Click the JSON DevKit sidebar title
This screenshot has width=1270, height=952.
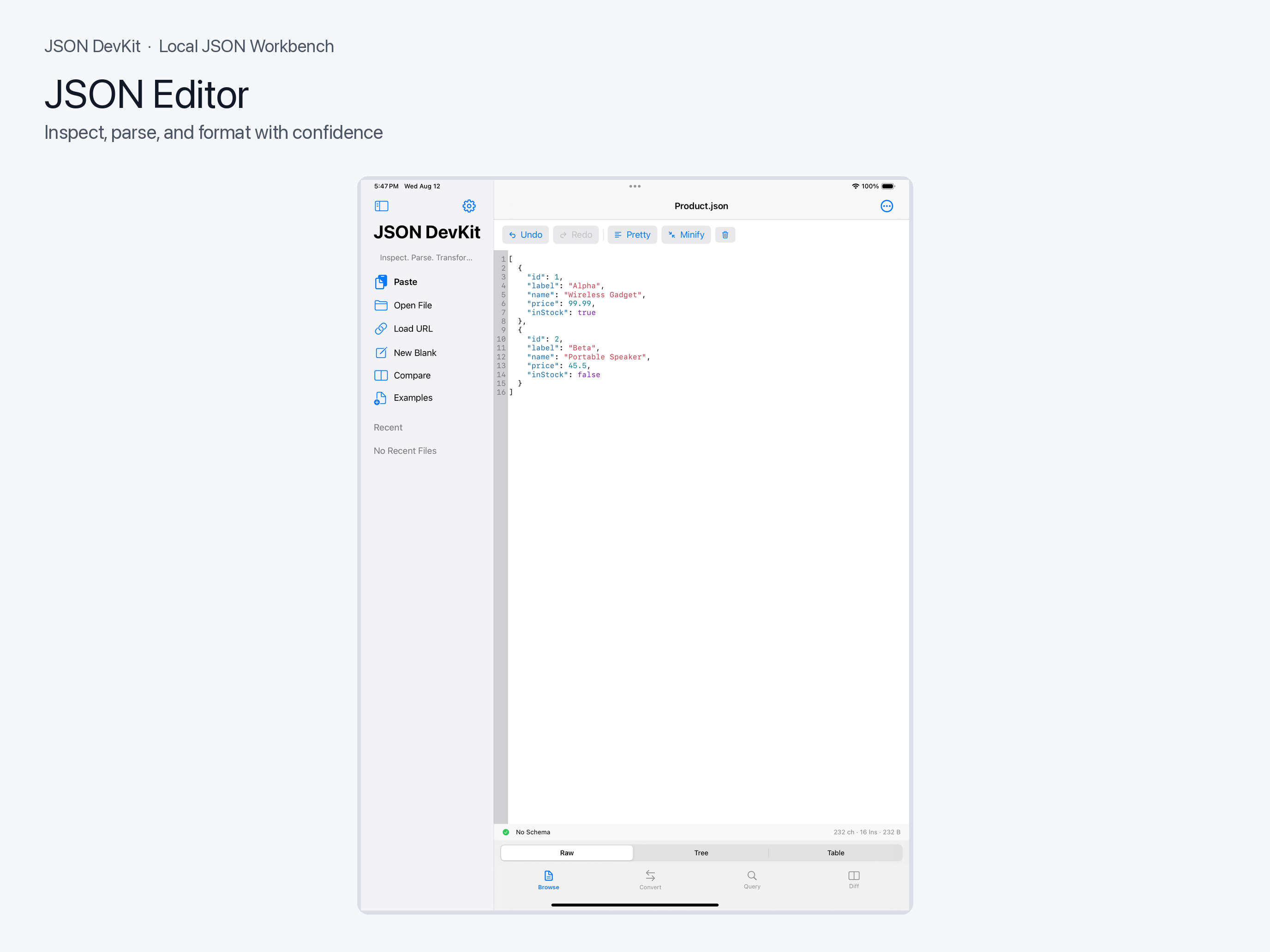click(426, 232)
